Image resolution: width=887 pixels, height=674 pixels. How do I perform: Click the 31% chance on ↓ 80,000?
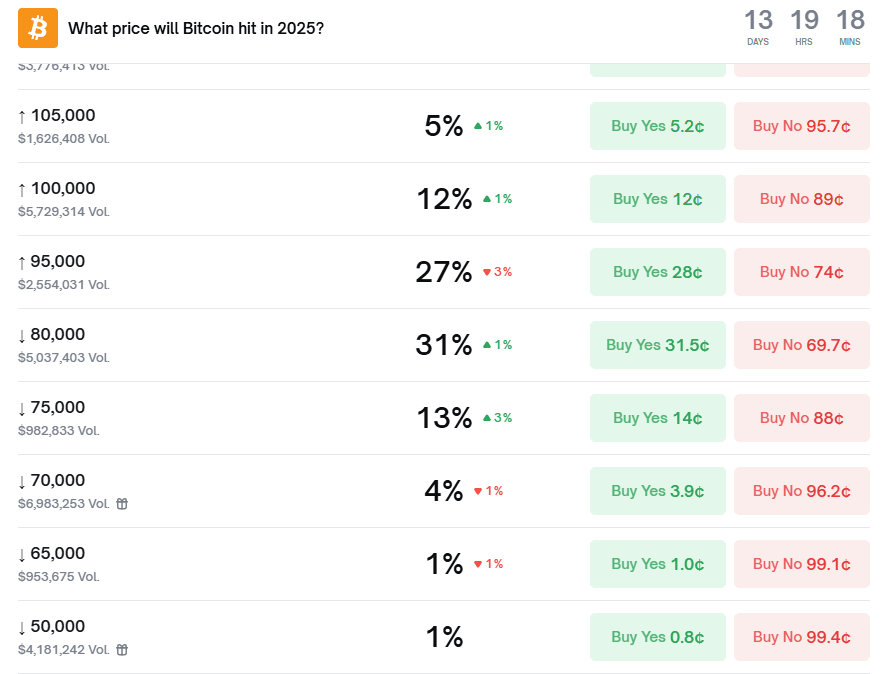pyautogui.click(x=443, y=345)
